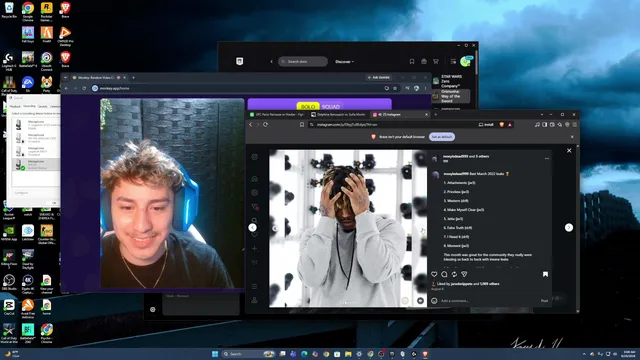
Task: Open the Brave icon on the taskbar
Action: click(x=425, y=354)
